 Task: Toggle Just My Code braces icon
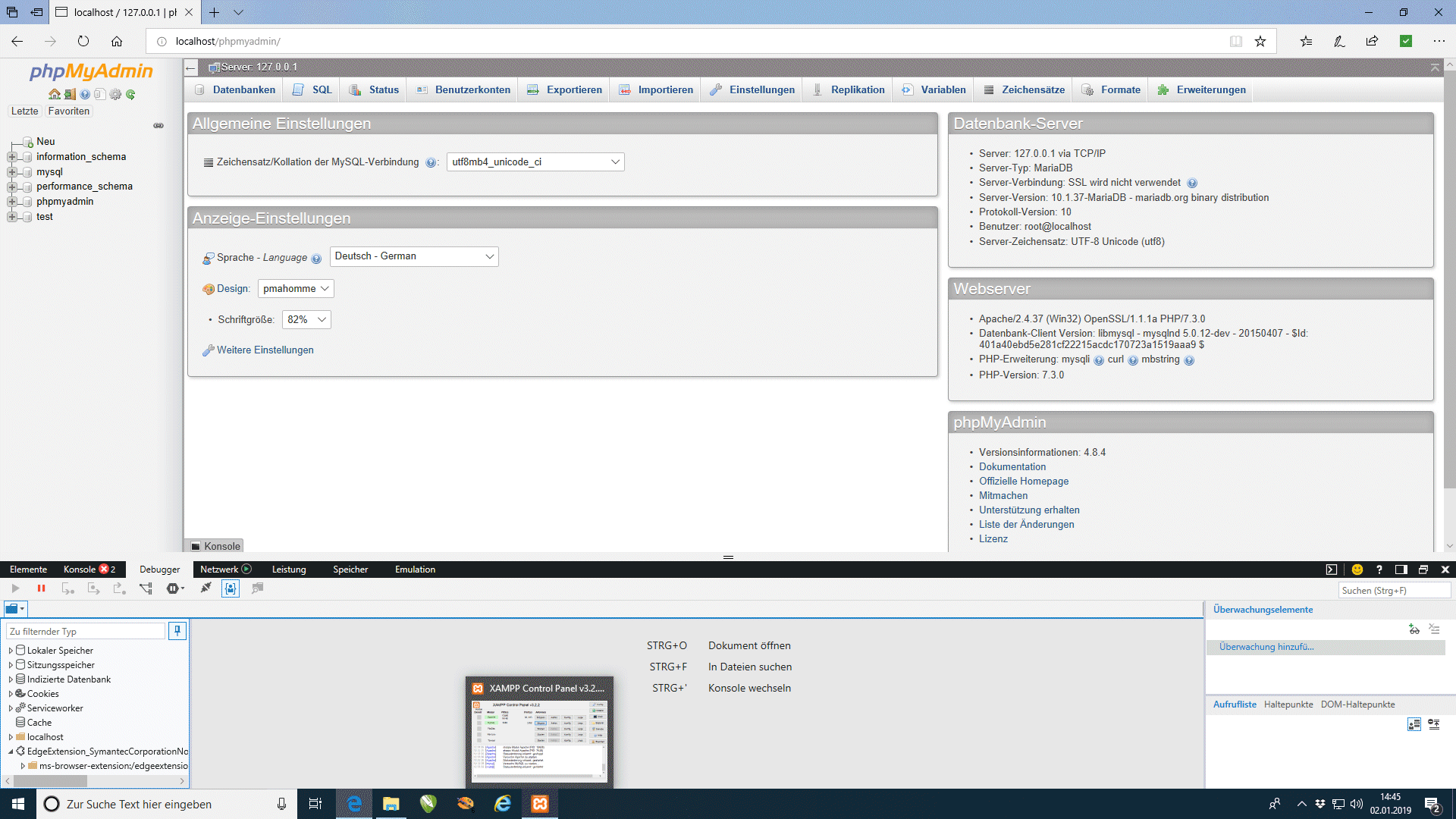[x=231, y=588]
